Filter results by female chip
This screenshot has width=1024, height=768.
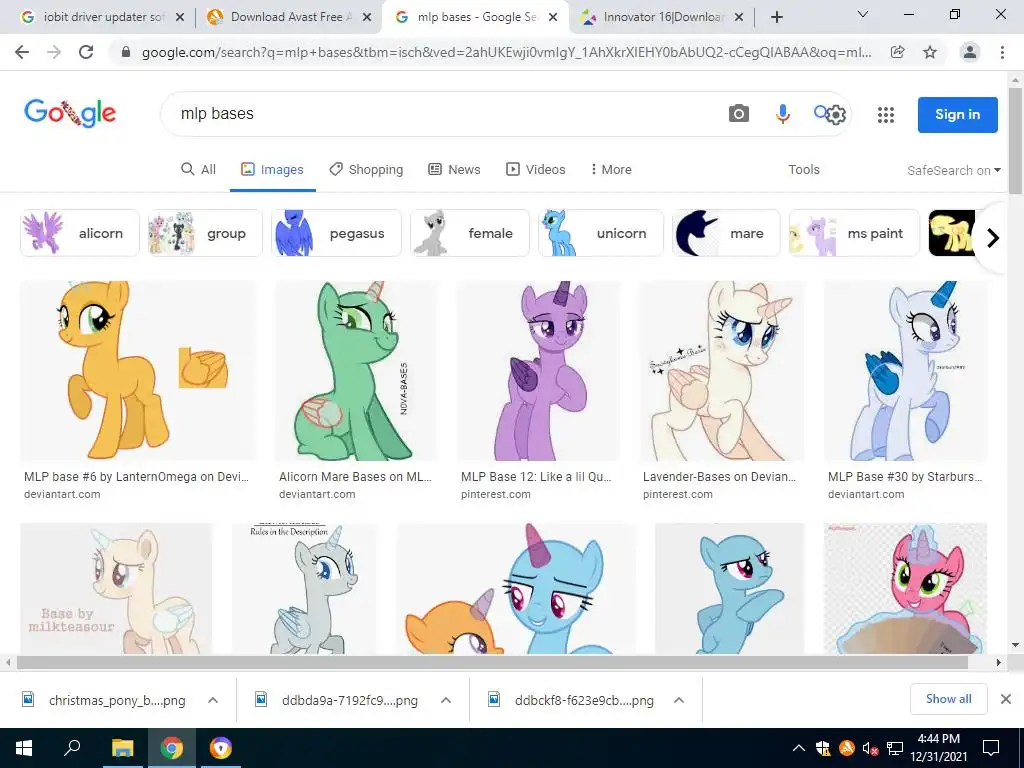pyautogui.click(x=470, y=233)
